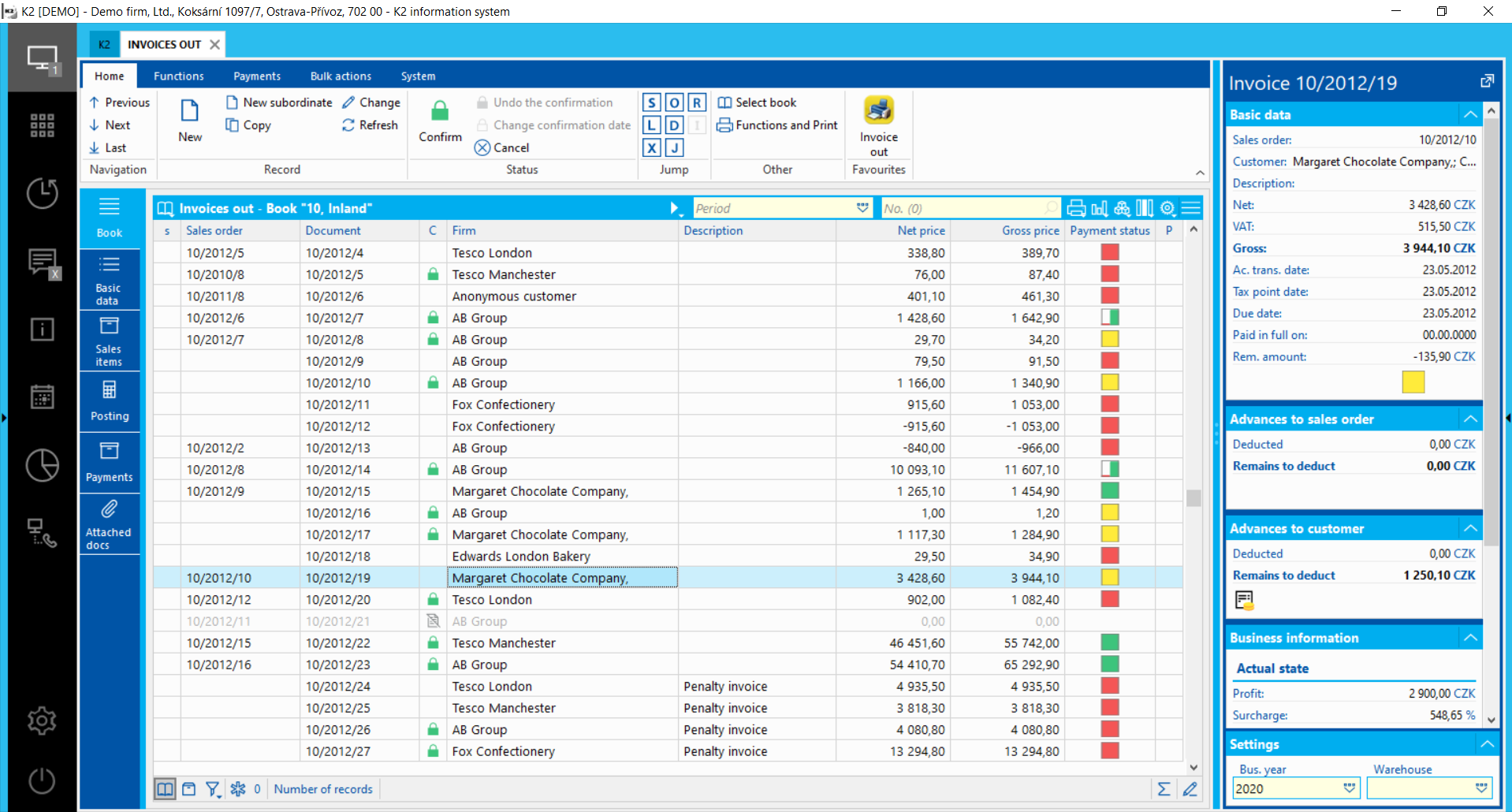Click the invoice list vertical scrollbar thumb

tap(1194, 498)
